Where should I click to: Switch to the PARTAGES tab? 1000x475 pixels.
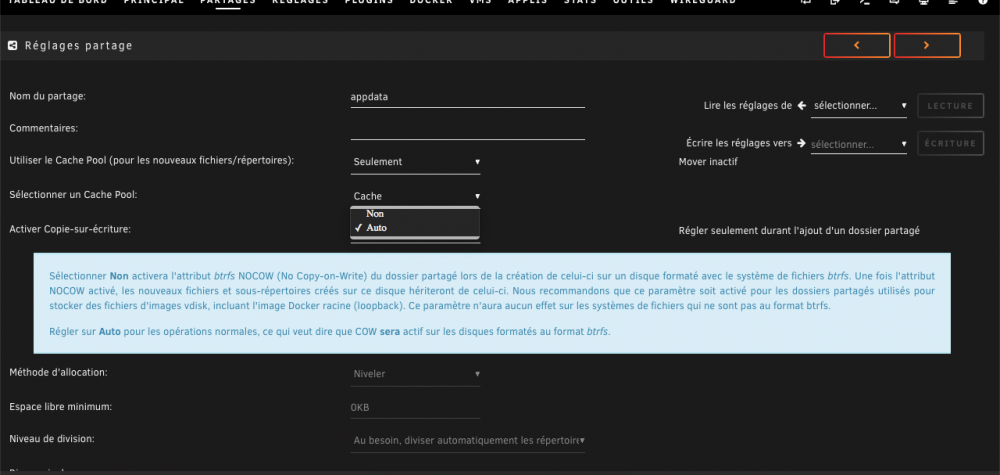pos(228,3)
